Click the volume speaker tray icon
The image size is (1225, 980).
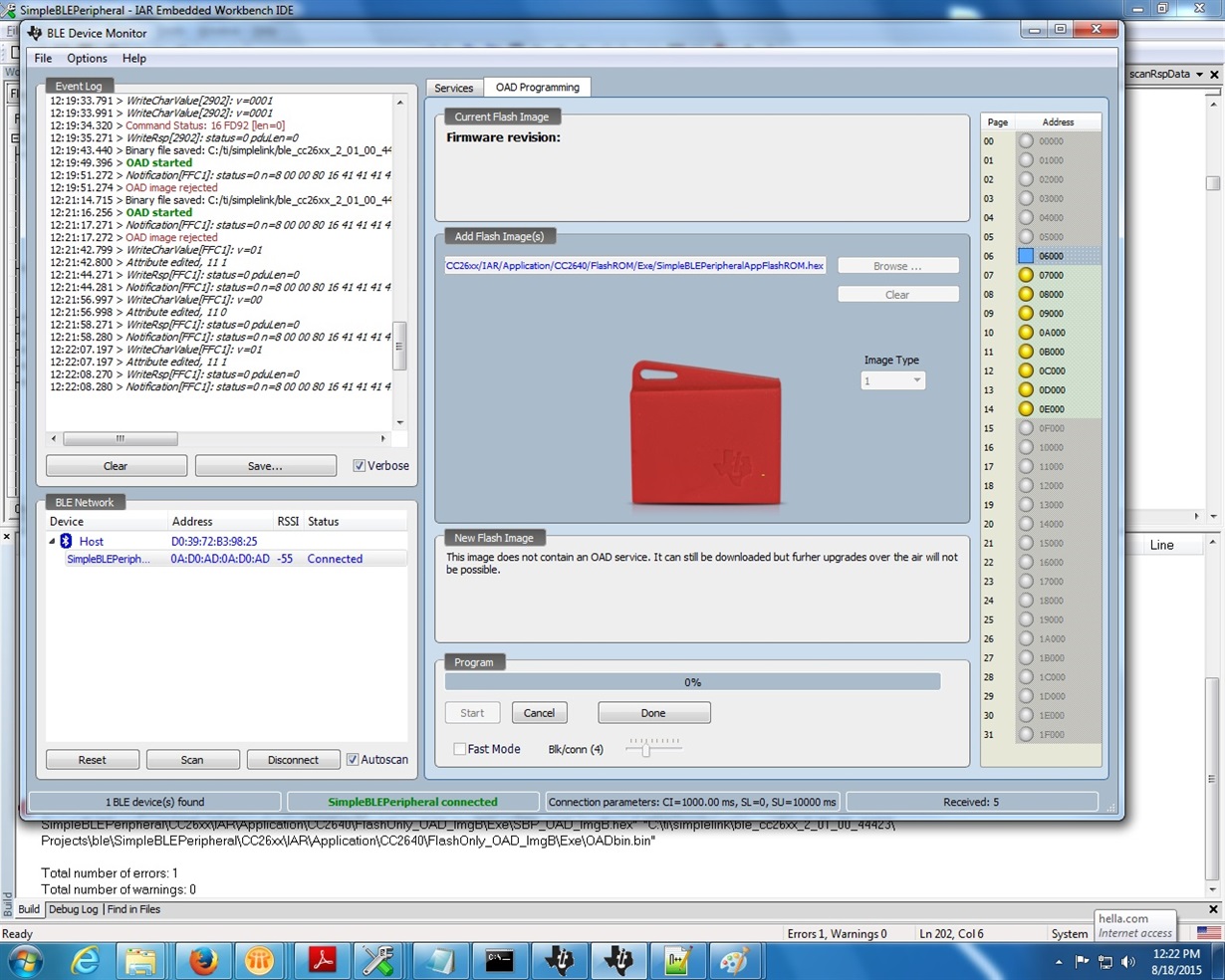click(1128, 962)
